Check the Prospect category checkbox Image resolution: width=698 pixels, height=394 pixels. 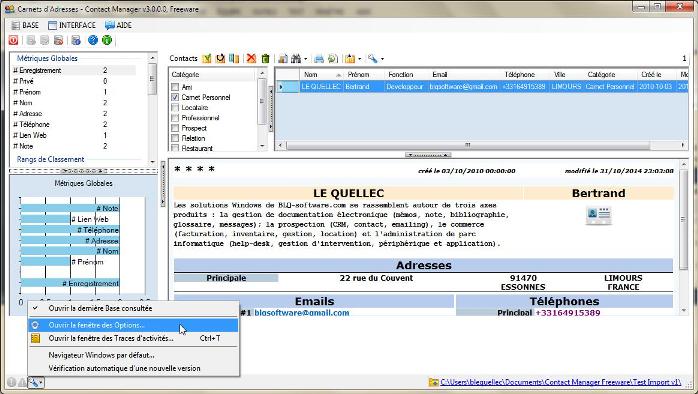[175, 128]
